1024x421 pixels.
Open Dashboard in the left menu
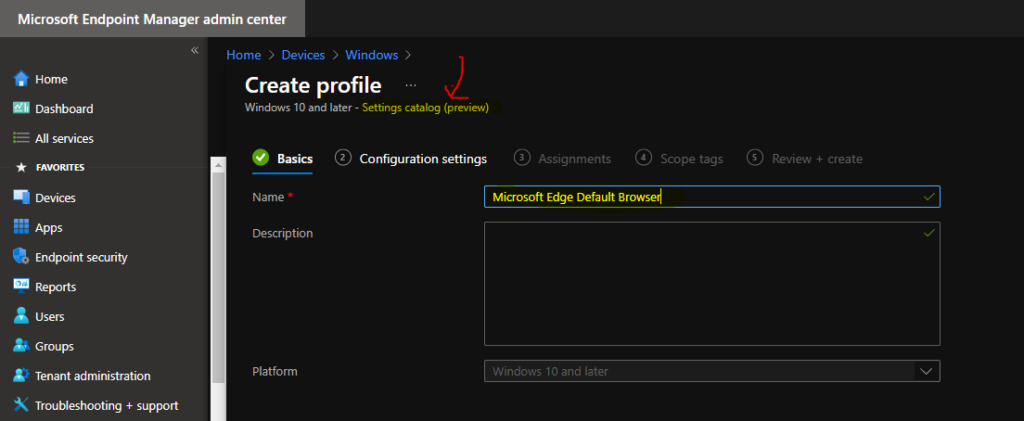64,109
